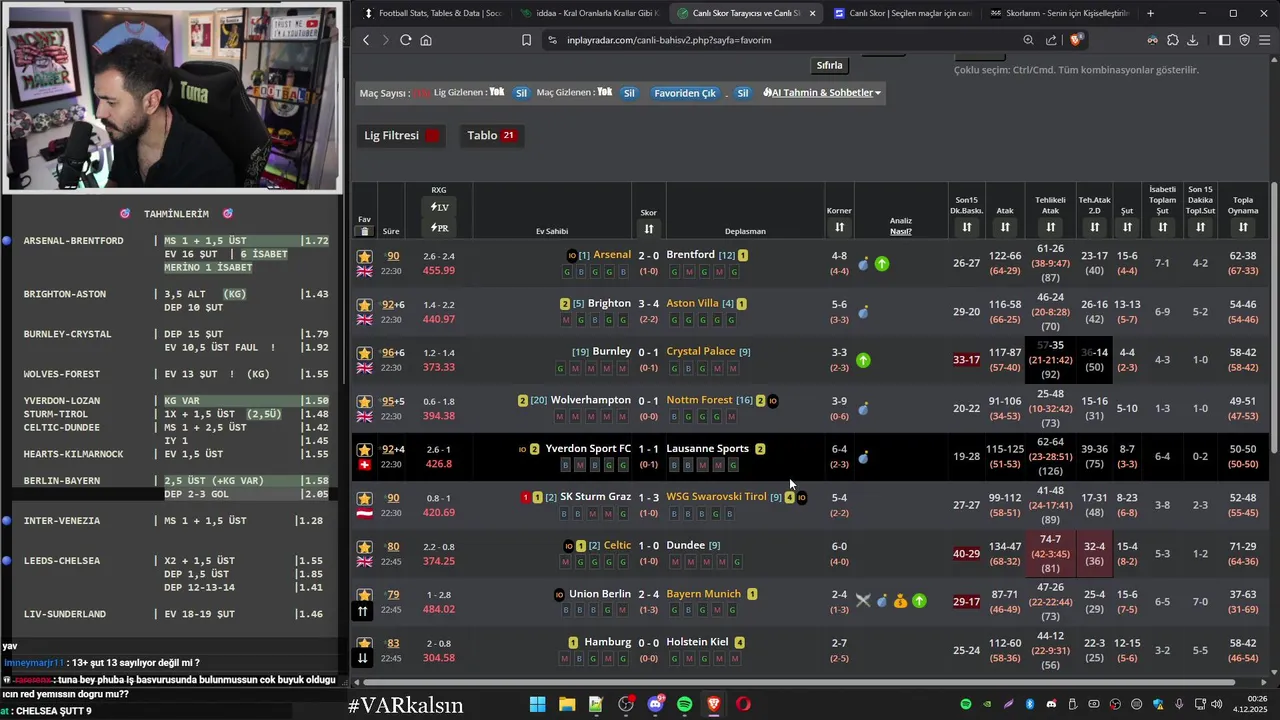
Task: Click money bag icon in Union Berlin row
Action: (x=900, y=601)
